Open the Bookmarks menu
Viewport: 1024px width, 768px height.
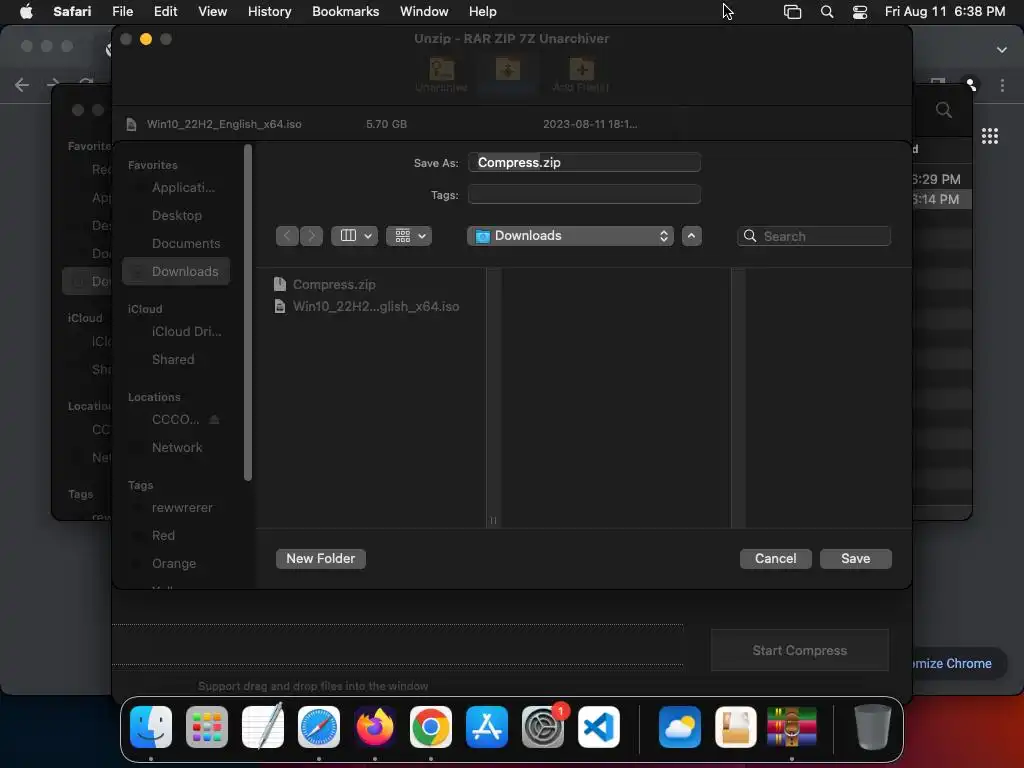coord(345,12)
